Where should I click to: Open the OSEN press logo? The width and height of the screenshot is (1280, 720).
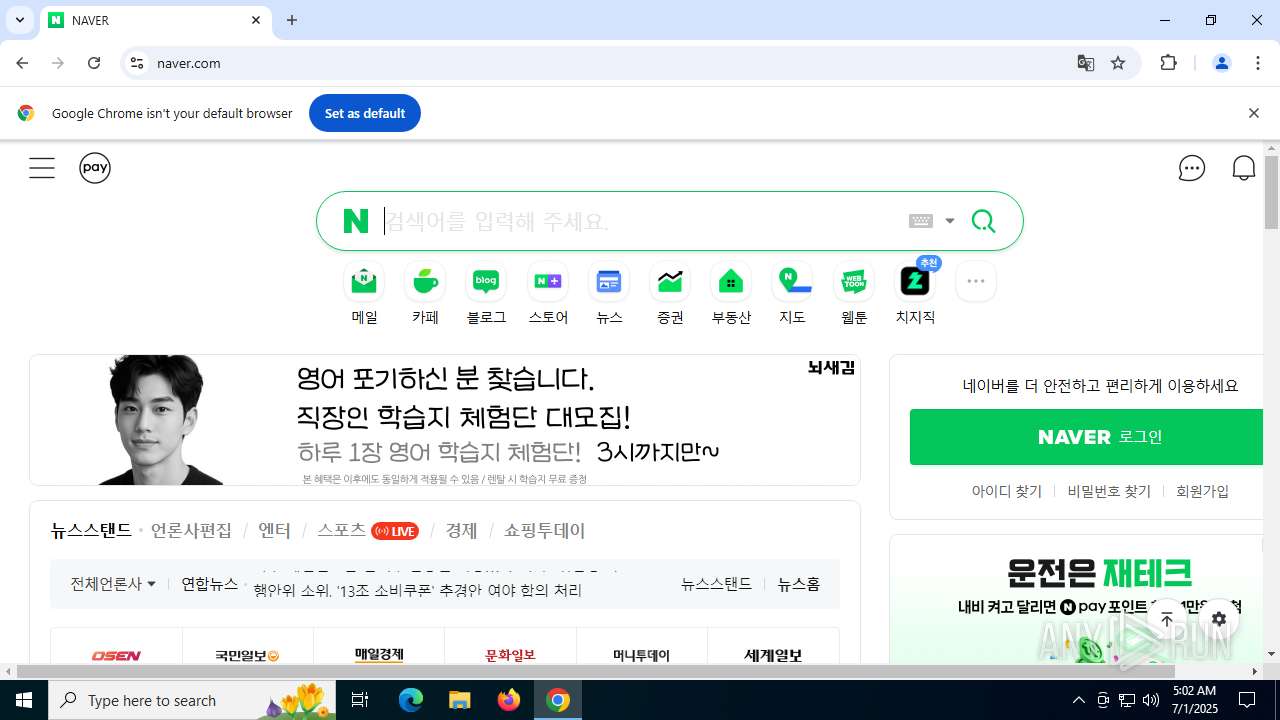click(x=117, y=655)
